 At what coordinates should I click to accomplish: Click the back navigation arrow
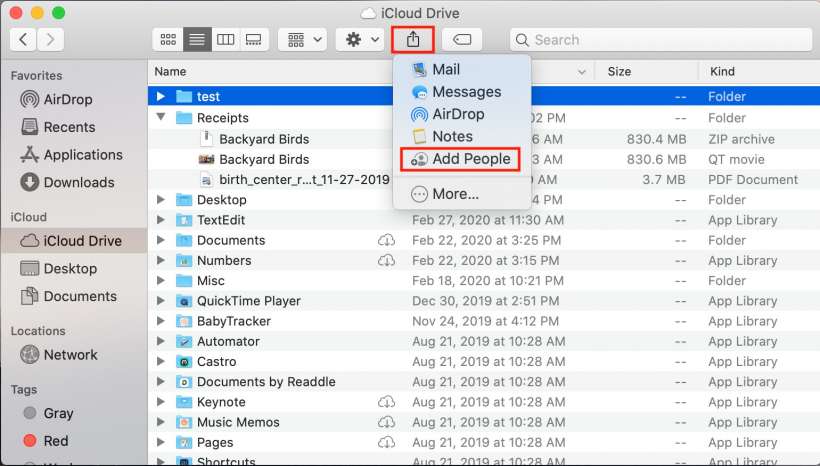[23, 40]
